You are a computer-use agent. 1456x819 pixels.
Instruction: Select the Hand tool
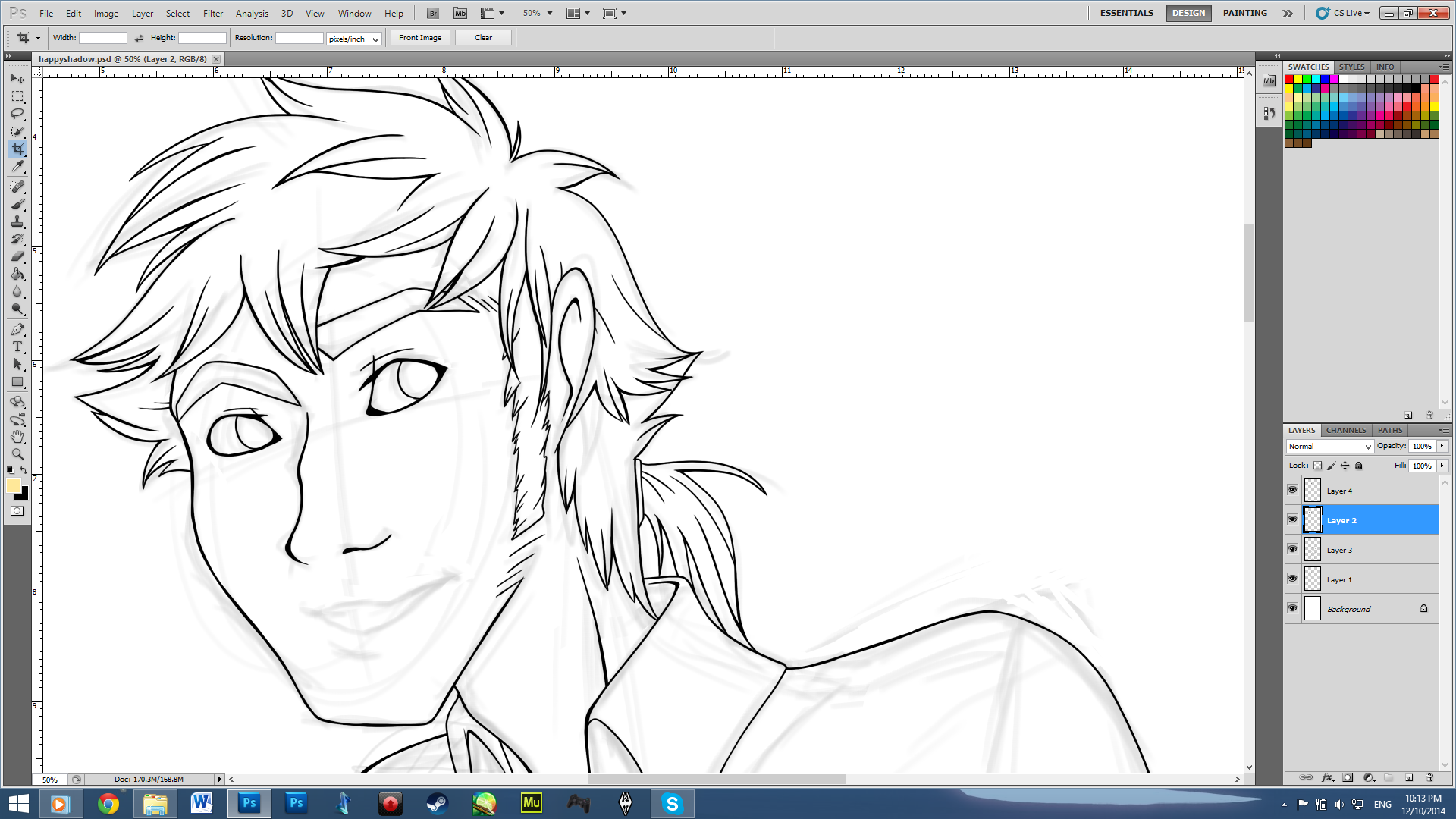coord(17,437)
